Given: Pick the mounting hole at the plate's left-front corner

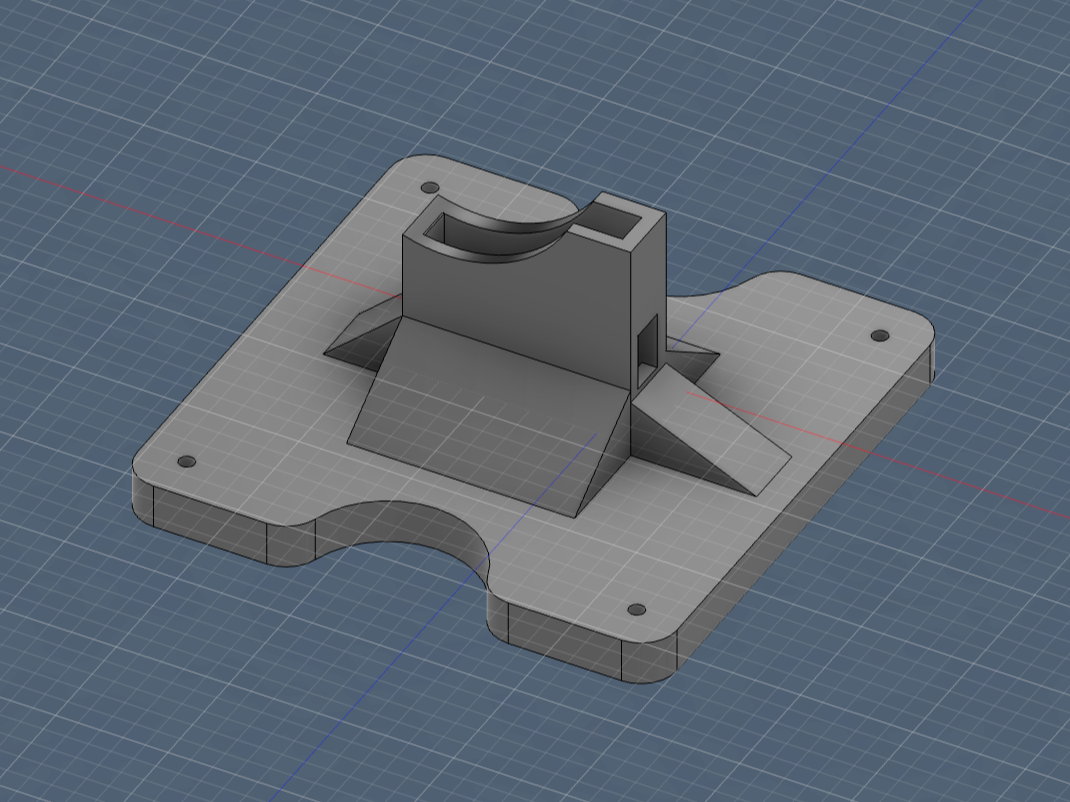Looking at the screenshot, I should [186, 461].
